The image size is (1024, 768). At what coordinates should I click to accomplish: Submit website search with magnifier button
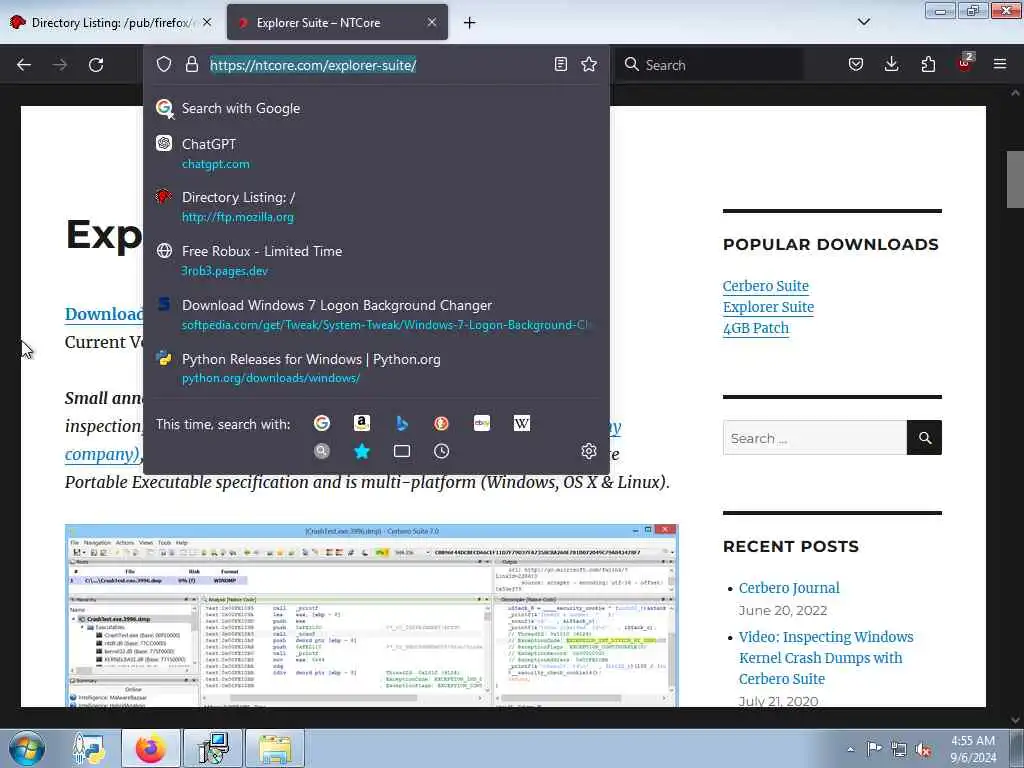click(x=924, y=438)
